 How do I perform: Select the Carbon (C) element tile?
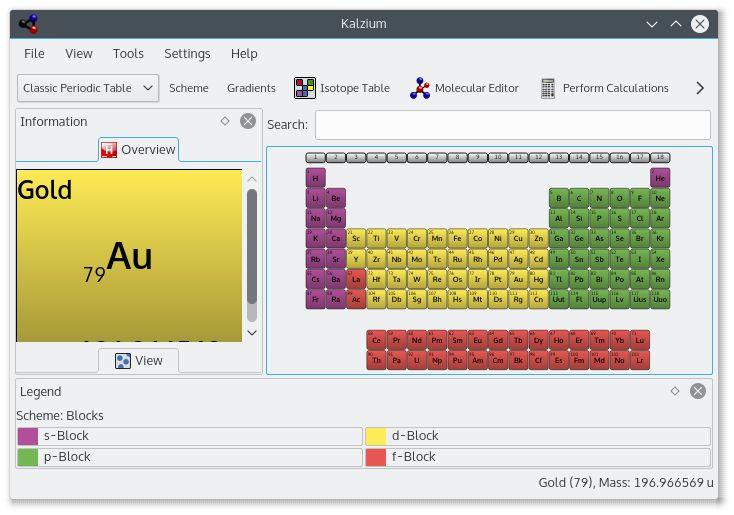tap(579, 198)
